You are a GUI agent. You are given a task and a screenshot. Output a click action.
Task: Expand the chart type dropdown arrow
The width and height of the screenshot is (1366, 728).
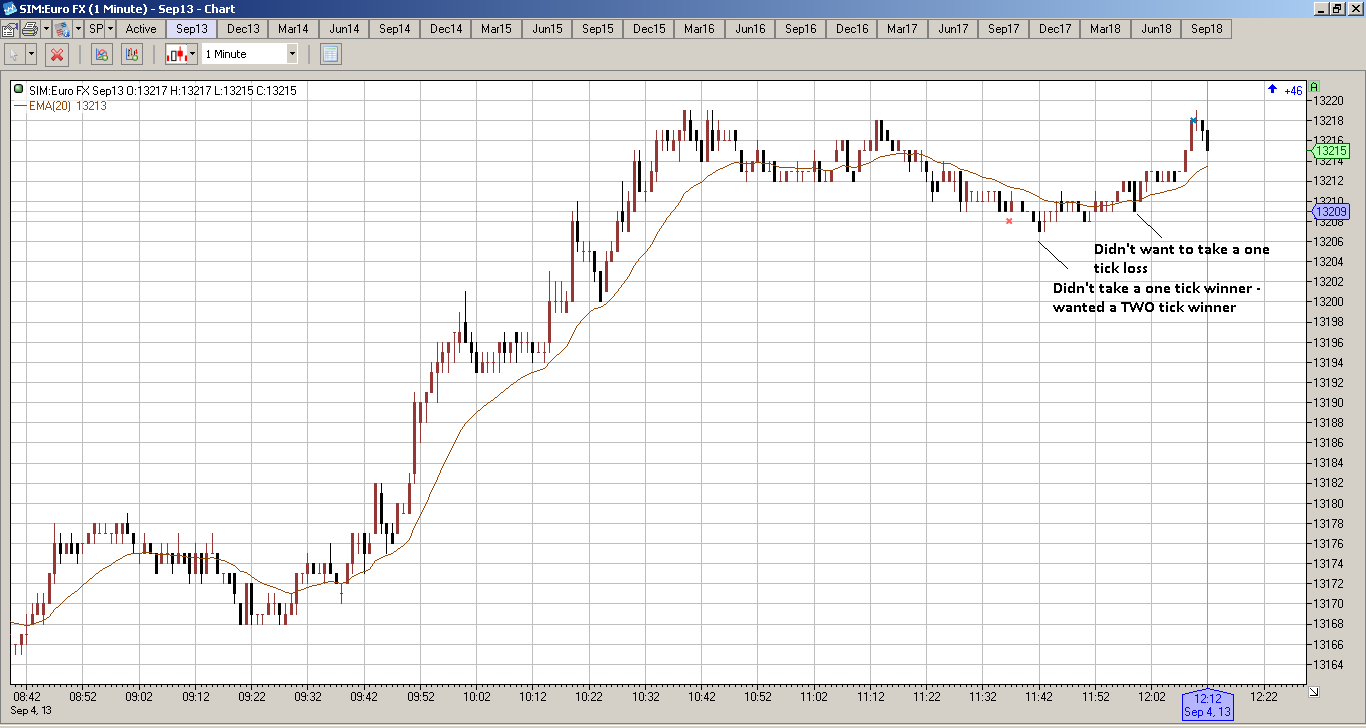tap(194, 54)
